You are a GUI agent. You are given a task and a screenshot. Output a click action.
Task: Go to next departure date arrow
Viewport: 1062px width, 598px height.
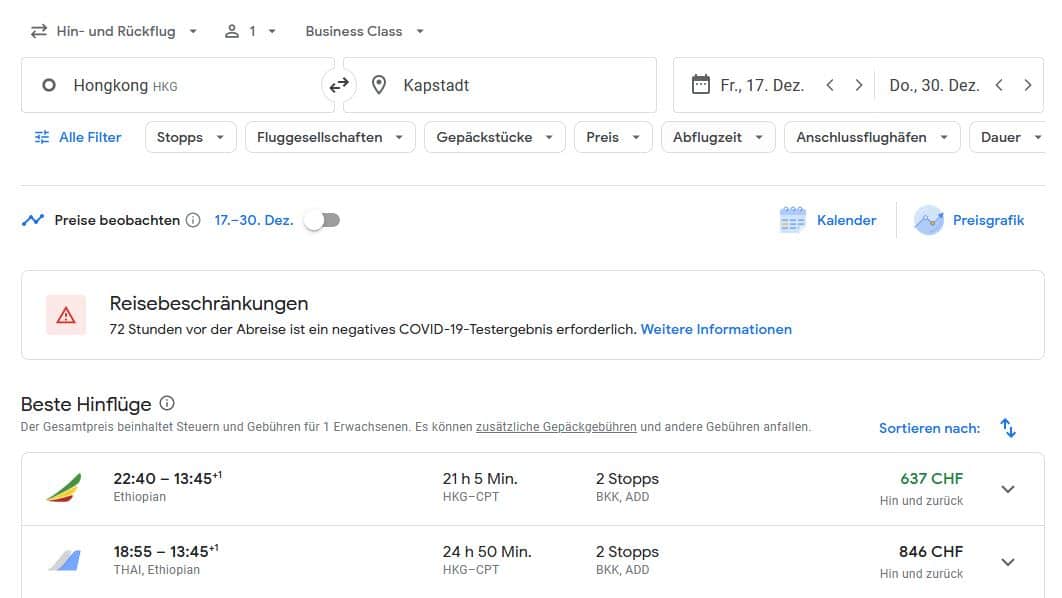tap(858, 86)
